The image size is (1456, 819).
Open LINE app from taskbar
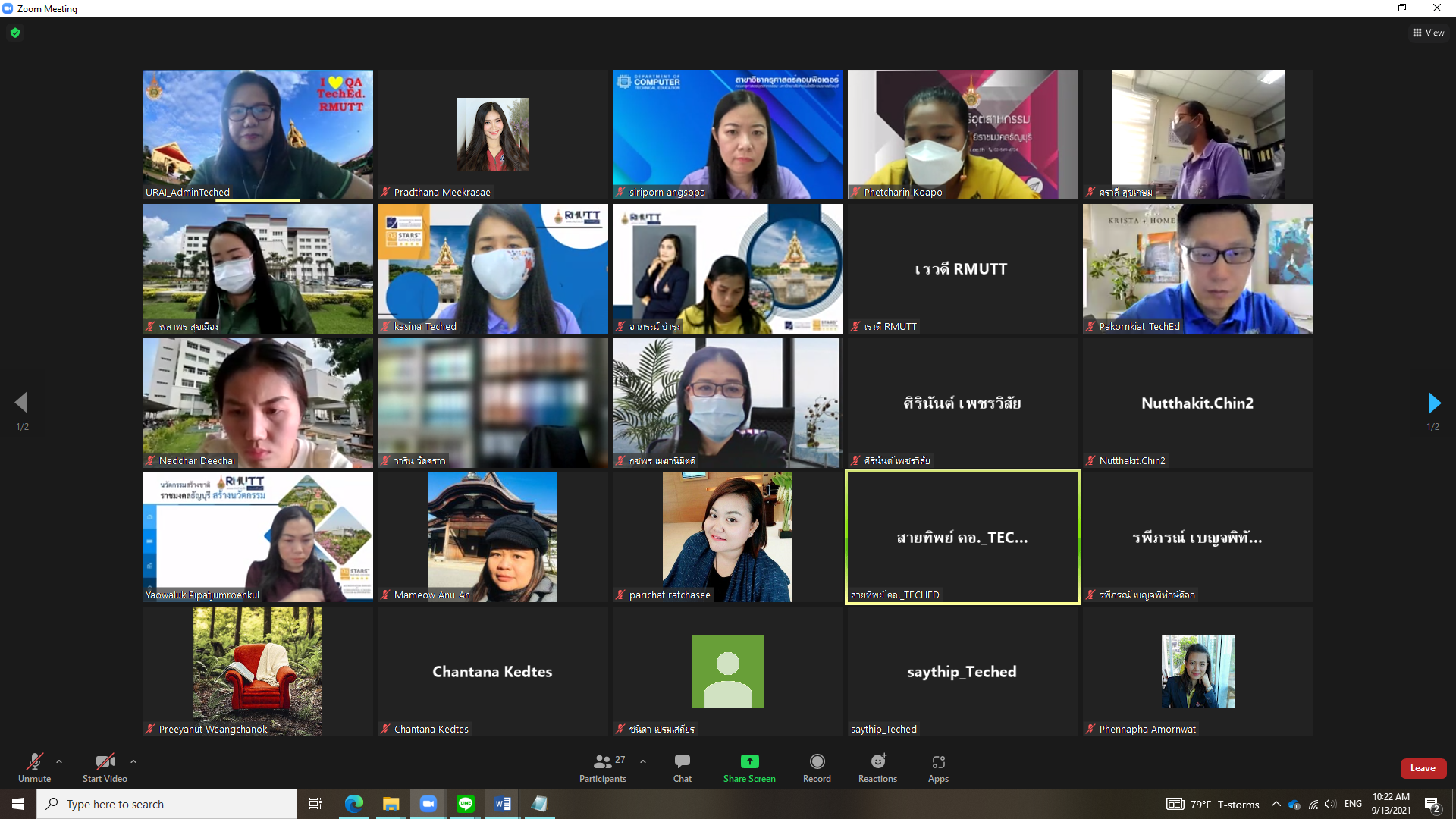click(465, 804)
